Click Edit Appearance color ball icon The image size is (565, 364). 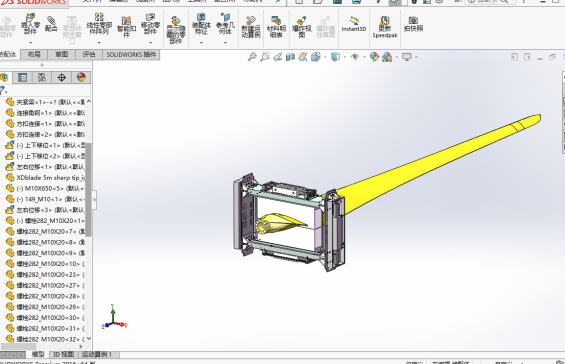tap(374, 57)
